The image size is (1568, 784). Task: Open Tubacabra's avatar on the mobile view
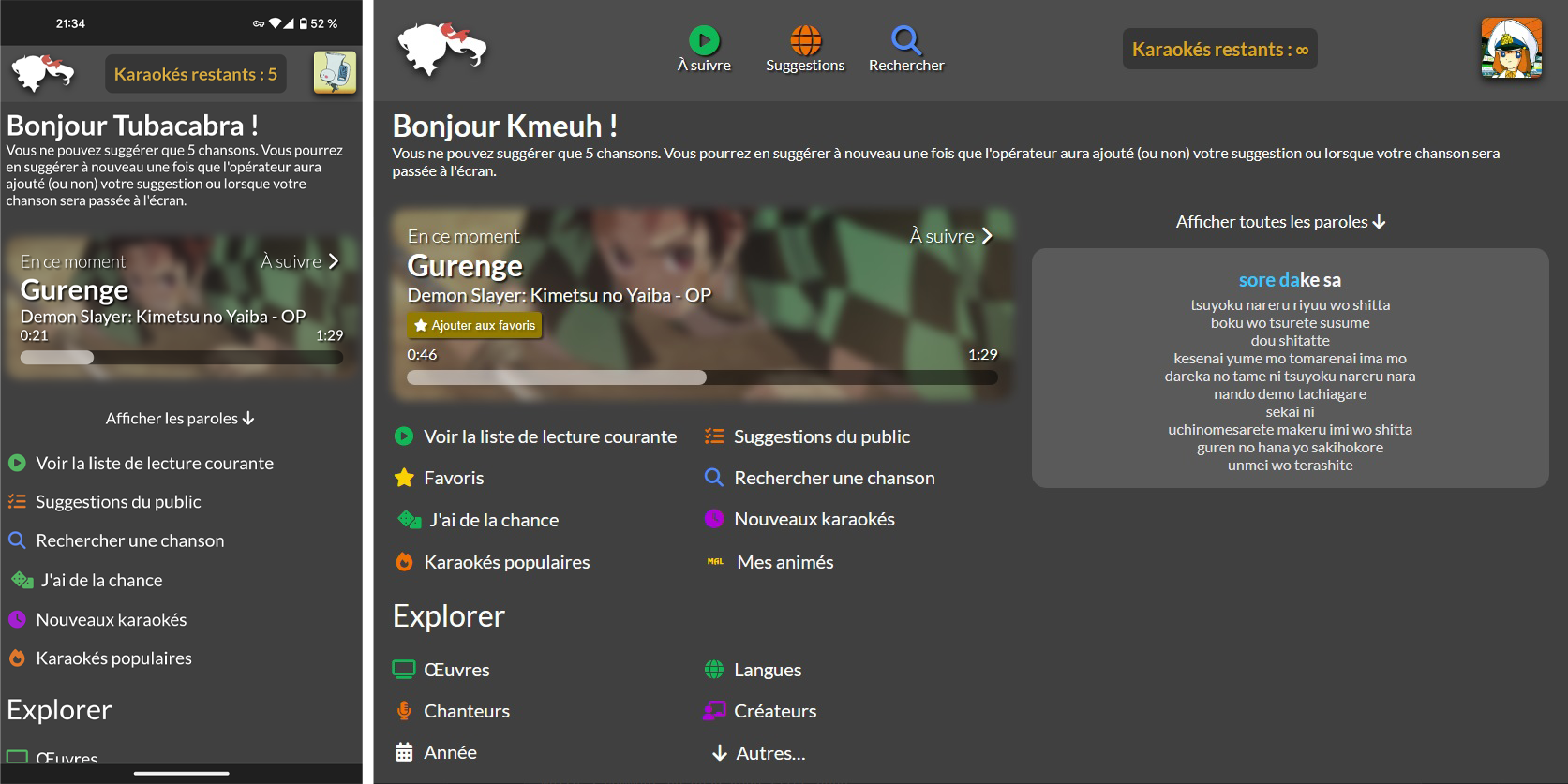(x=335, y=73)
